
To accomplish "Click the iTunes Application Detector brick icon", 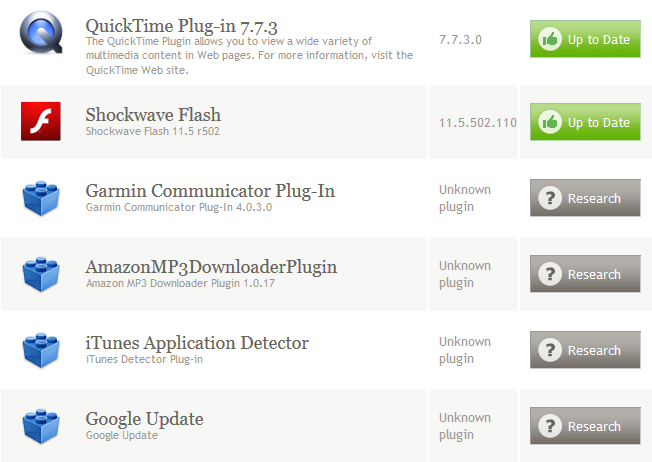I will tap(40, 350).
